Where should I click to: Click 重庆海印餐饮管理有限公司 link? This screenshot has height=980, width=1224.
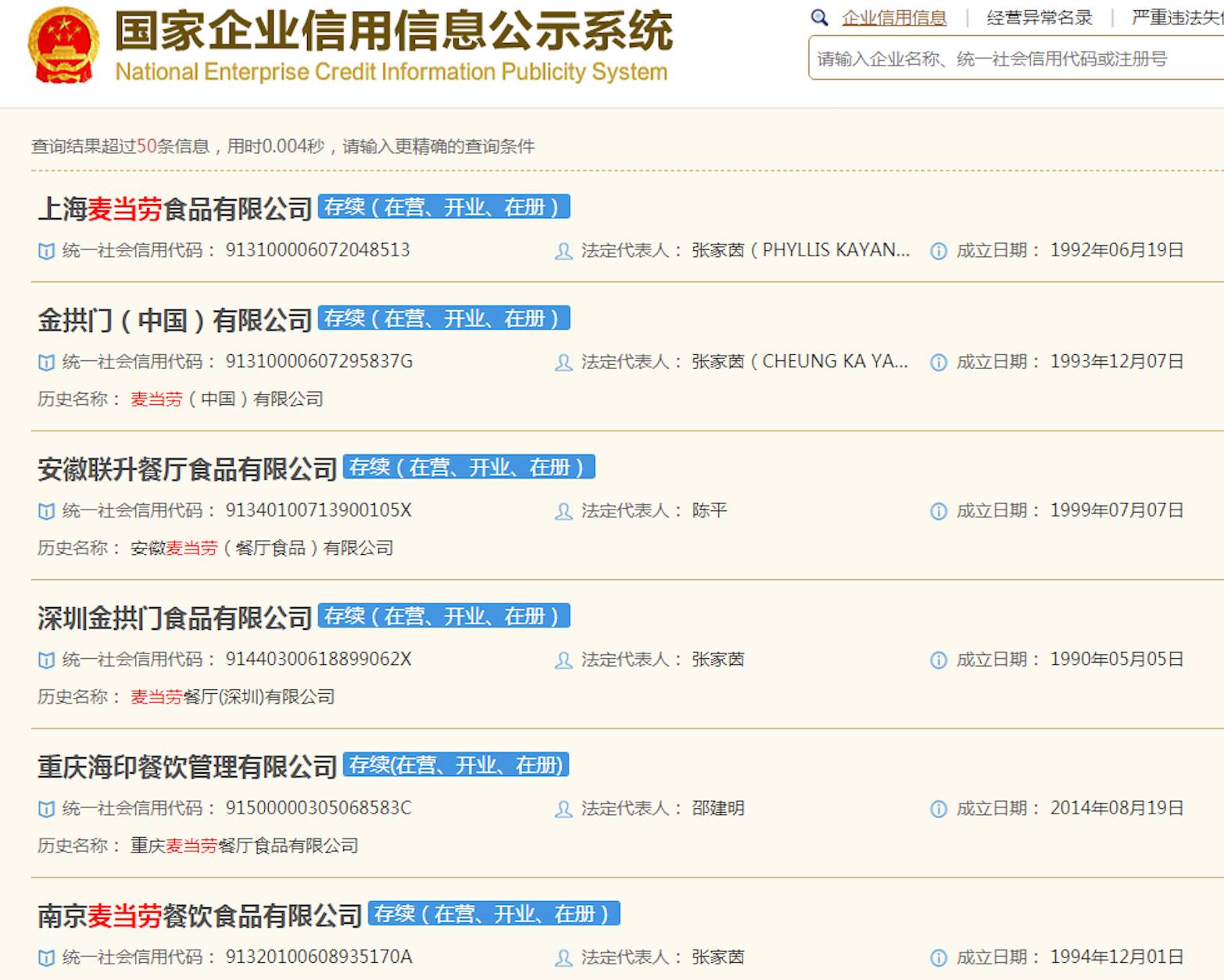point(188,767)
